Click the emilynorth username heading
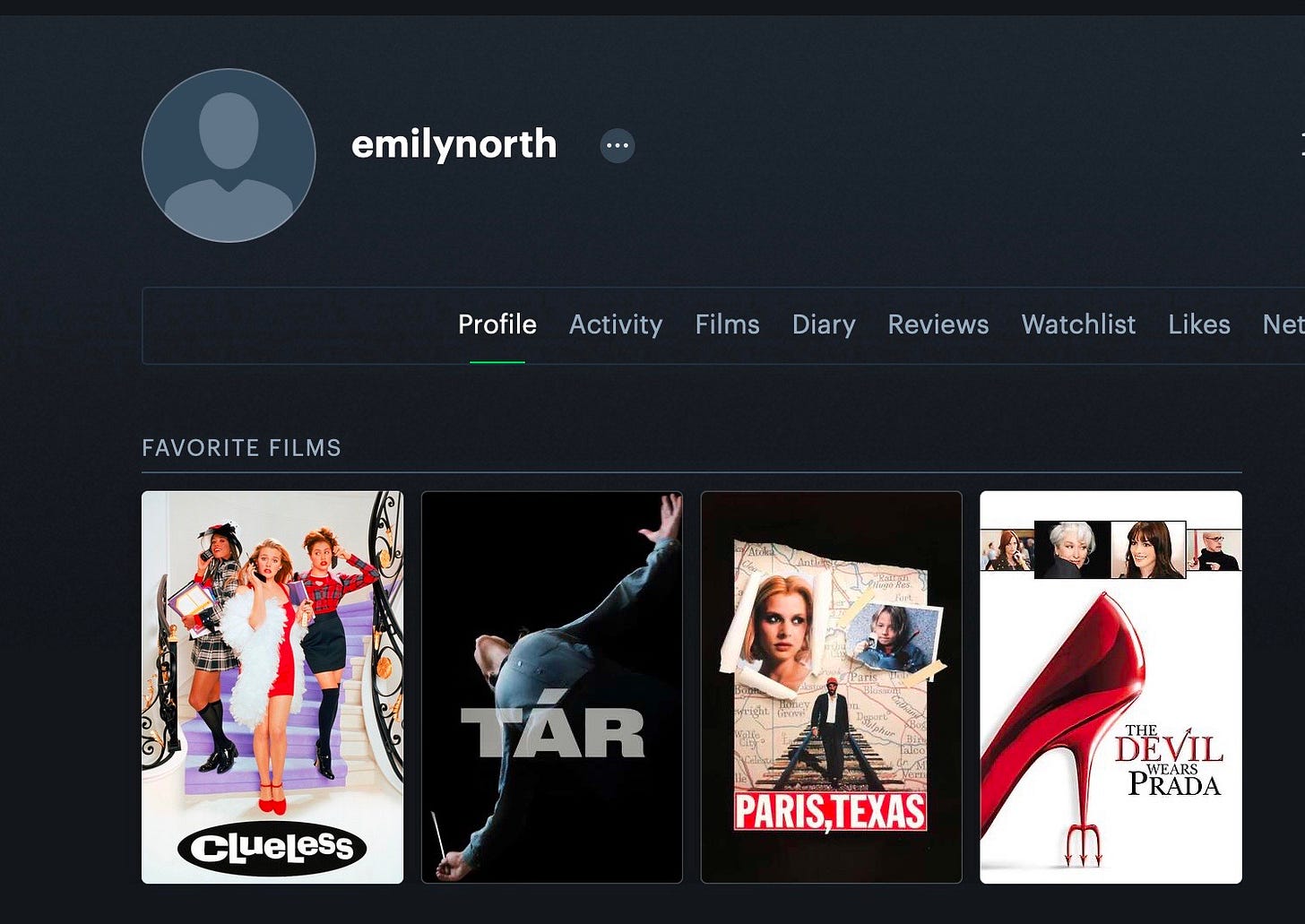This screenshot has width=1305, height=924. coord(454,144)
